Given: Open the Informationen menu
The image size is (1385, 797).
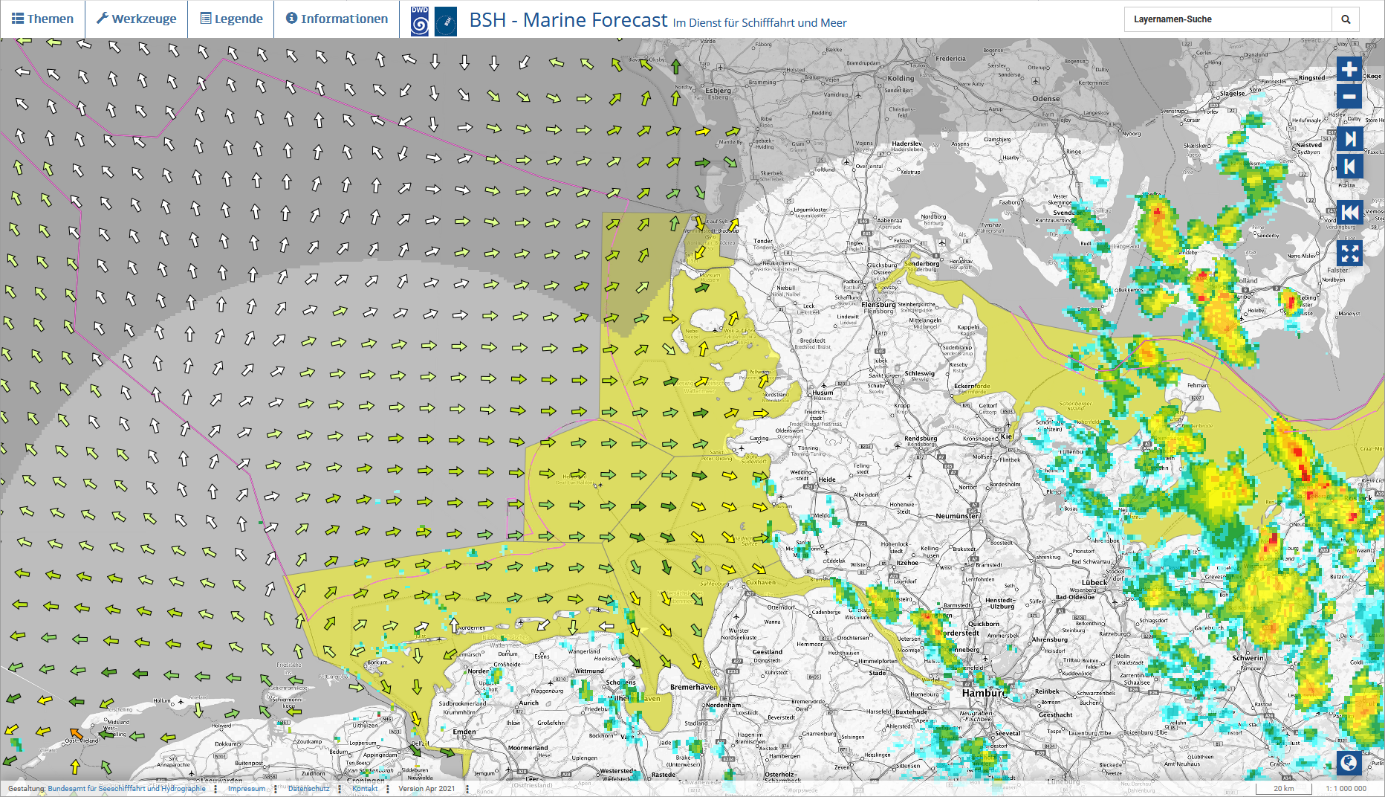Looking at the screenshot, I should (x=336, y=19).
